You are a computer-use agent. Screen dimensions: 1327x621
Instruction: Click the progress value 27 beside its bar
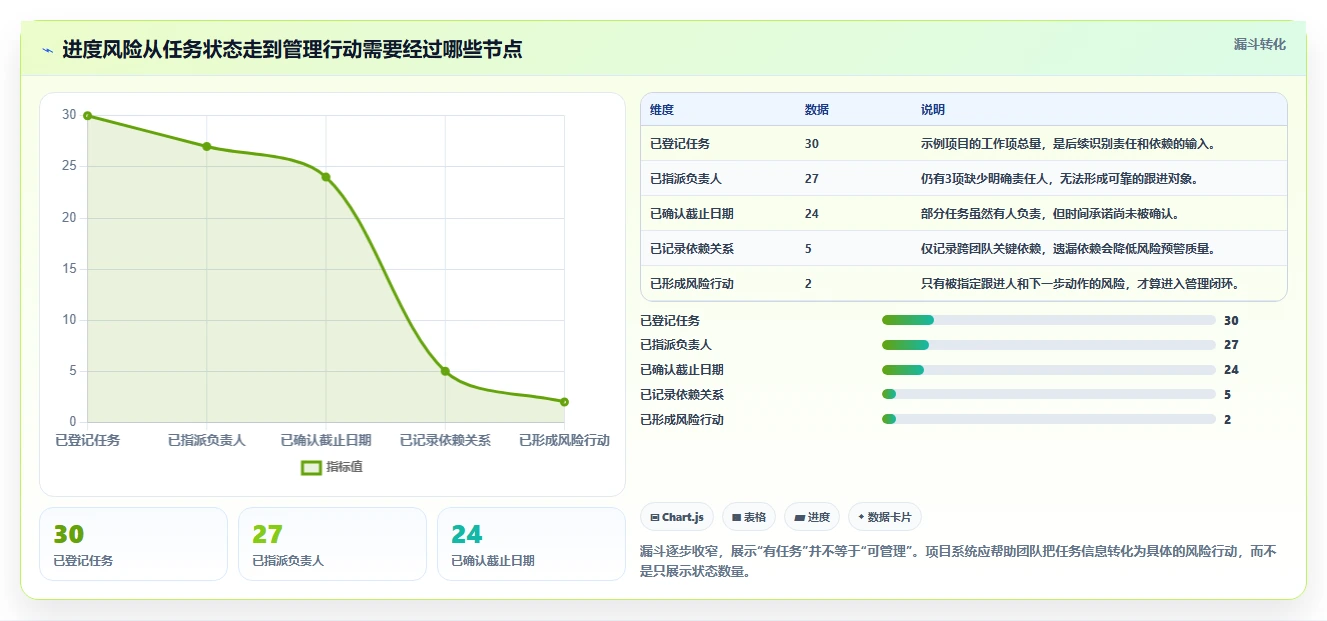1231,345
